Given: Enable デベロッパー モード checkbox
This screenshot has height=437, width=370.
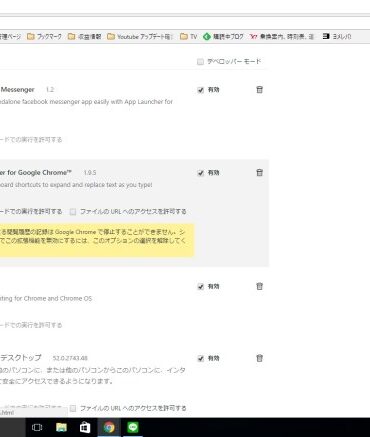Looking at the screenshot, I should pos(200,62).
